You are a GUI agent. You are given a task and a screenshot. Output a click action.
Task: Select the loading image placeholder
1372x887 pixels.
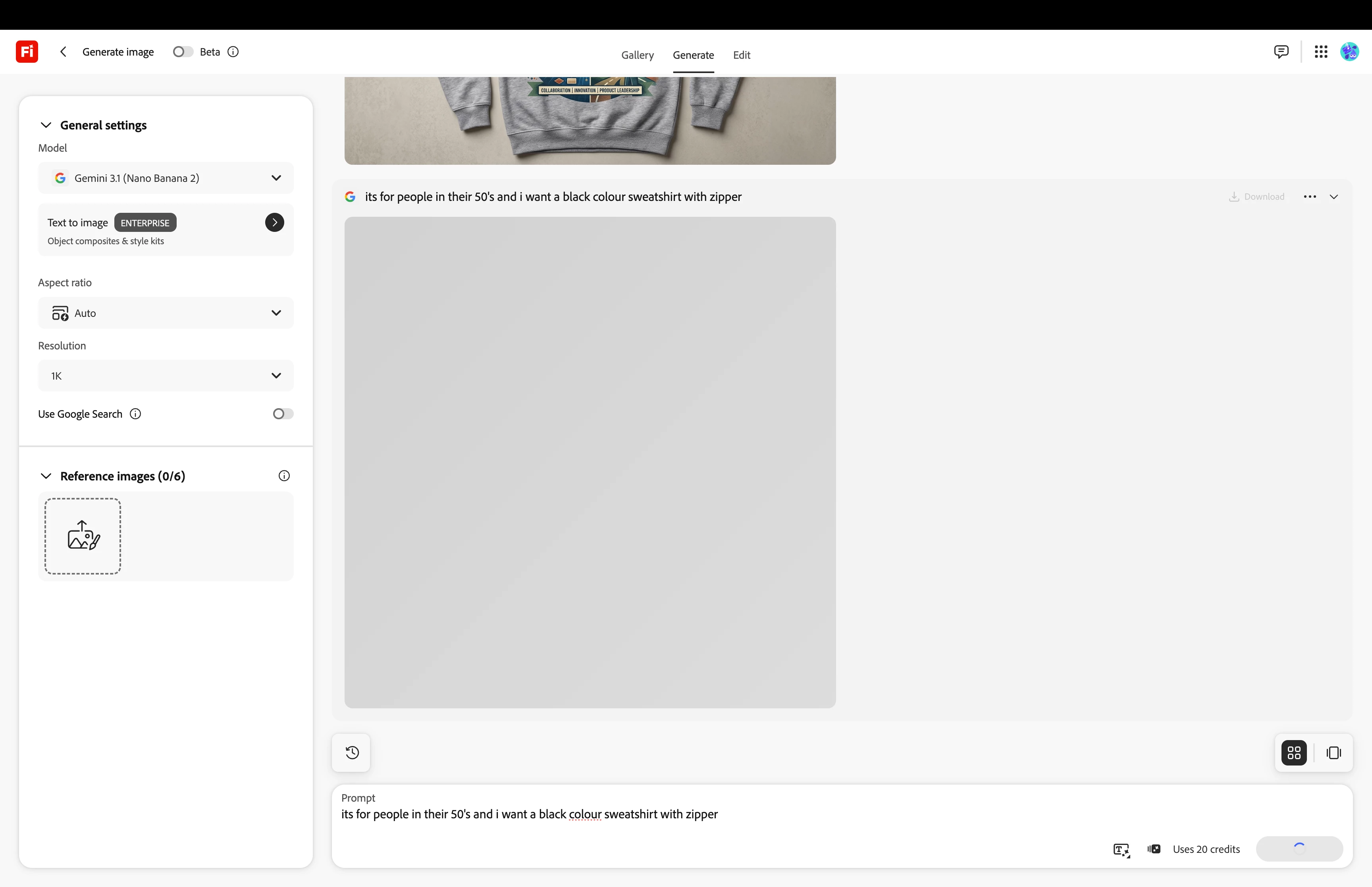[x=590, y=463]
